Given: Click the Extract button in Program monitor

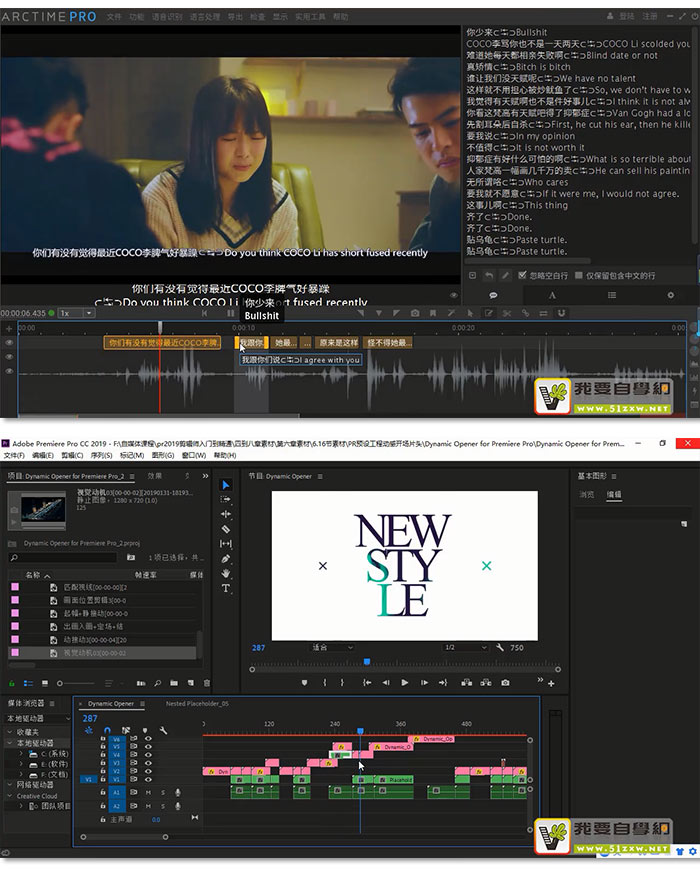Looking at the screenshot, I should (x=486, y=682).
